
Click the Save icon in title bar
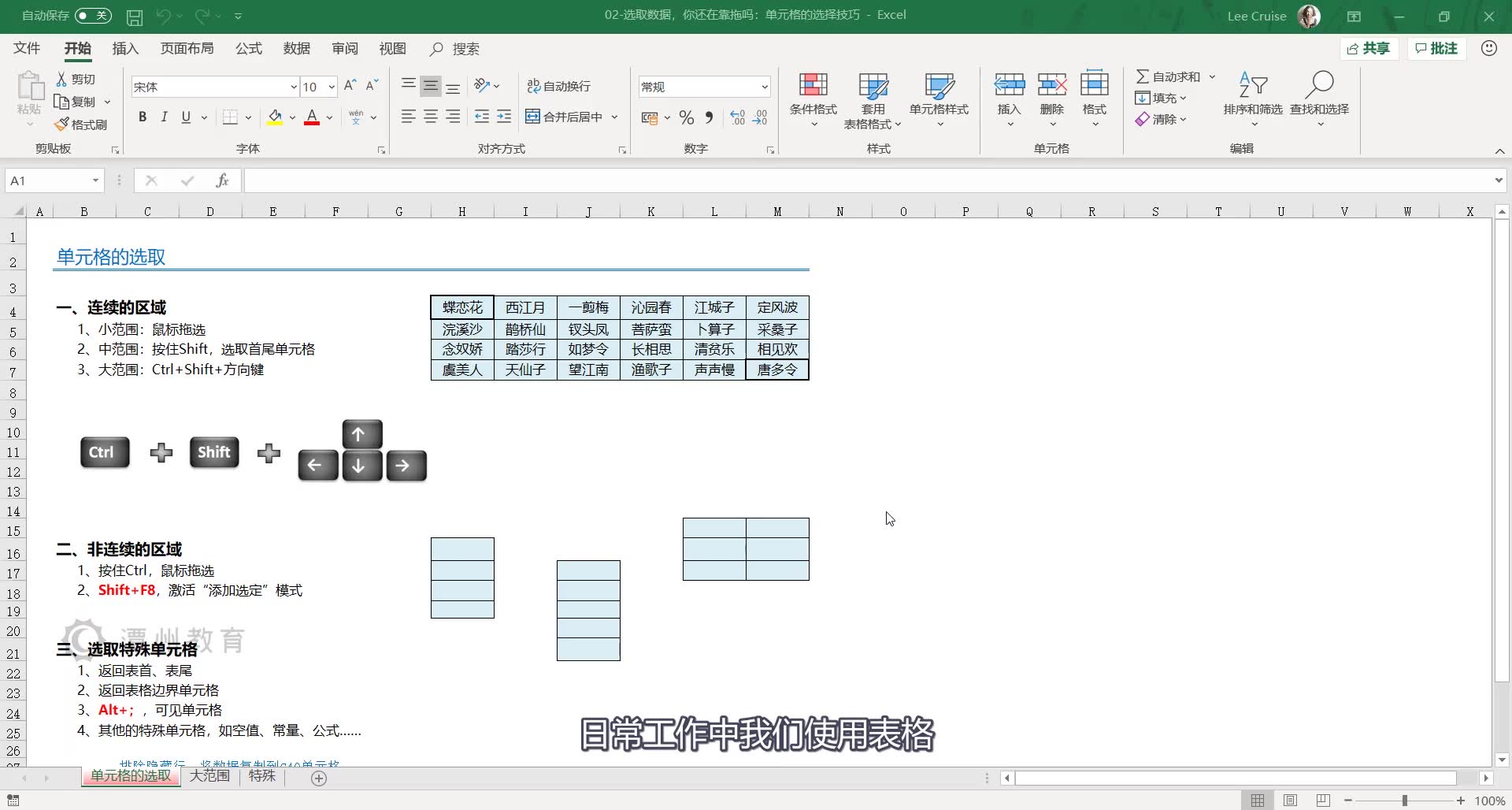click(x=135, y=16)
